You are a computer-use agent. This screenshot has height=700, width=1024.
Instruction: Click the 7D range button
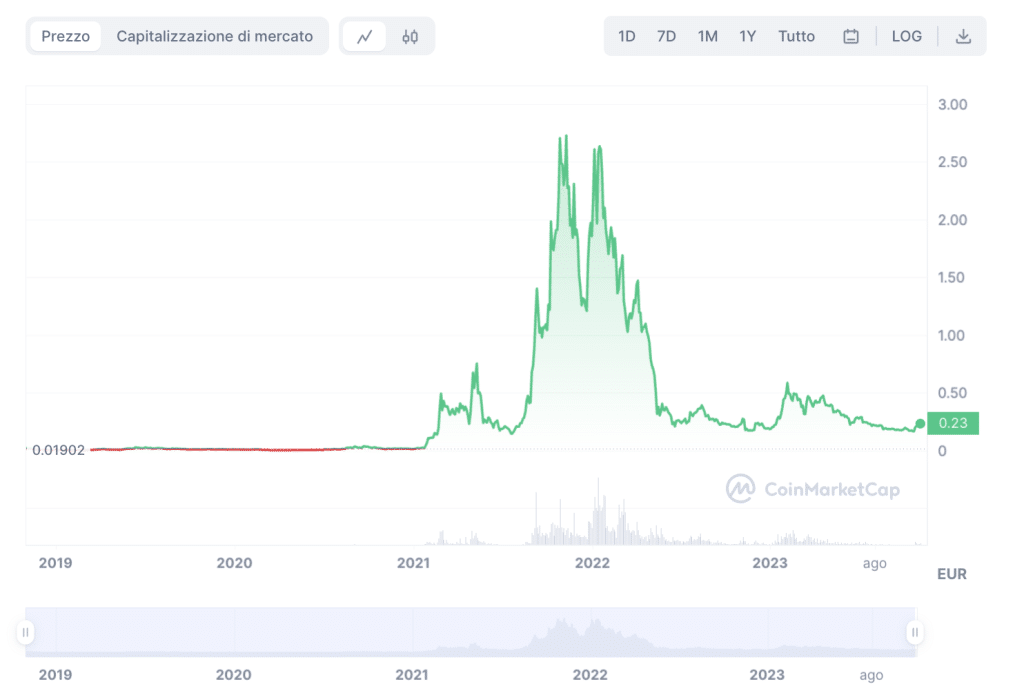pos(666,35)
